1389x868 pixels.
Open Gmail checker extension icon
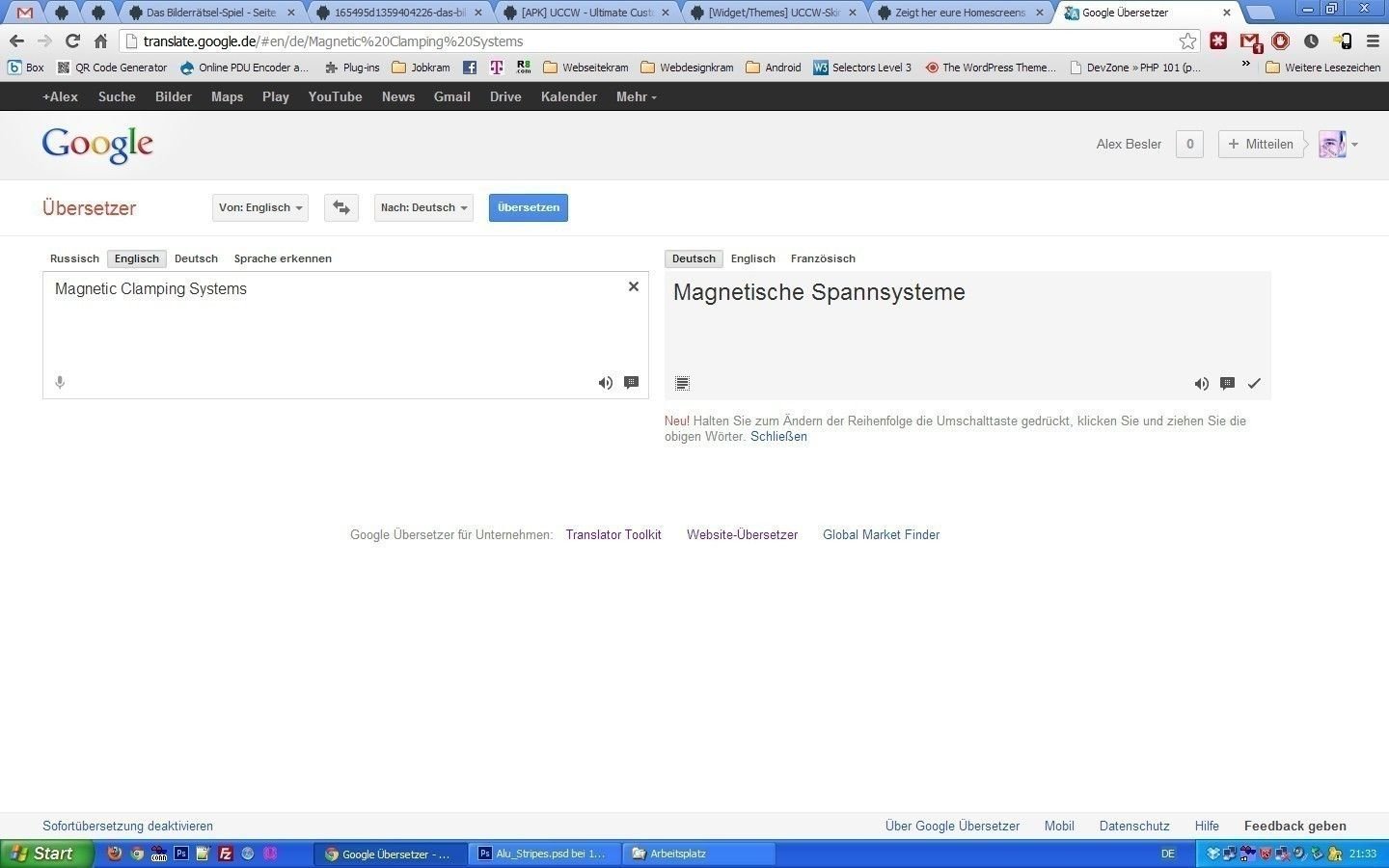point(1250,41)
